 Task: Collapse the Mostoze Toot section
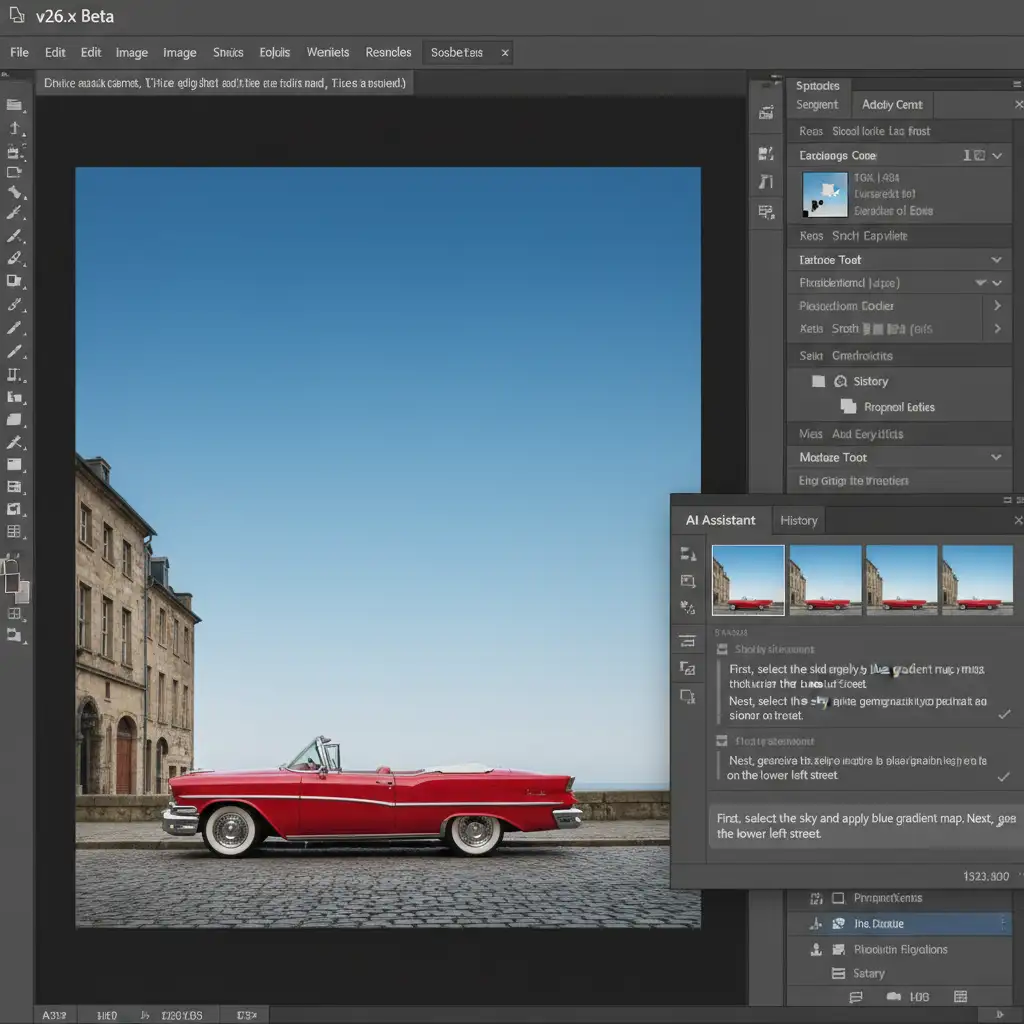(996, 457)
